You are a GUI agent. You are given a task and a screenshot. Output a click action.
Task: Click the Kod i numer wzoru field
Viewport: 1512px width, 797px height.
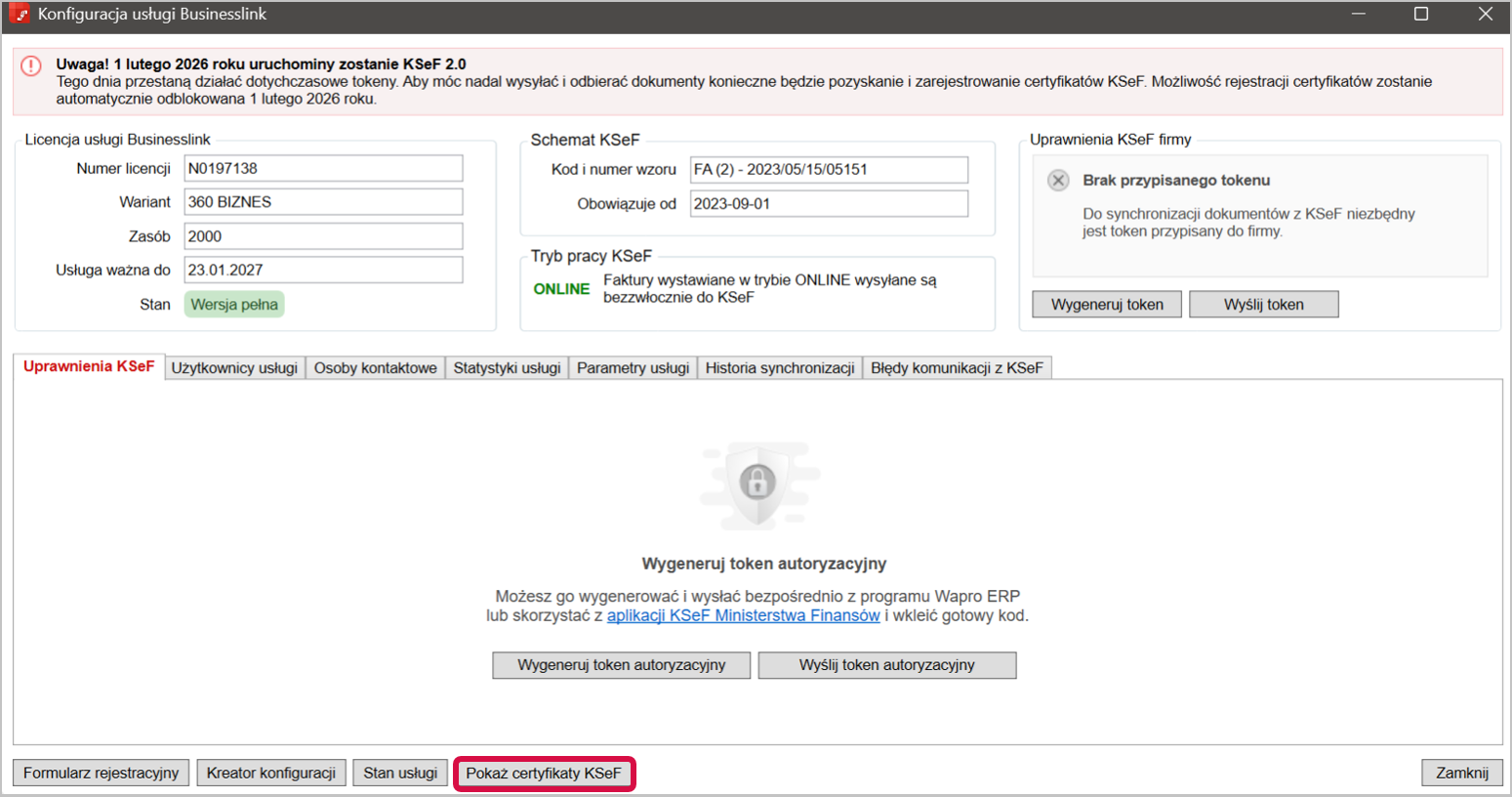828,170
